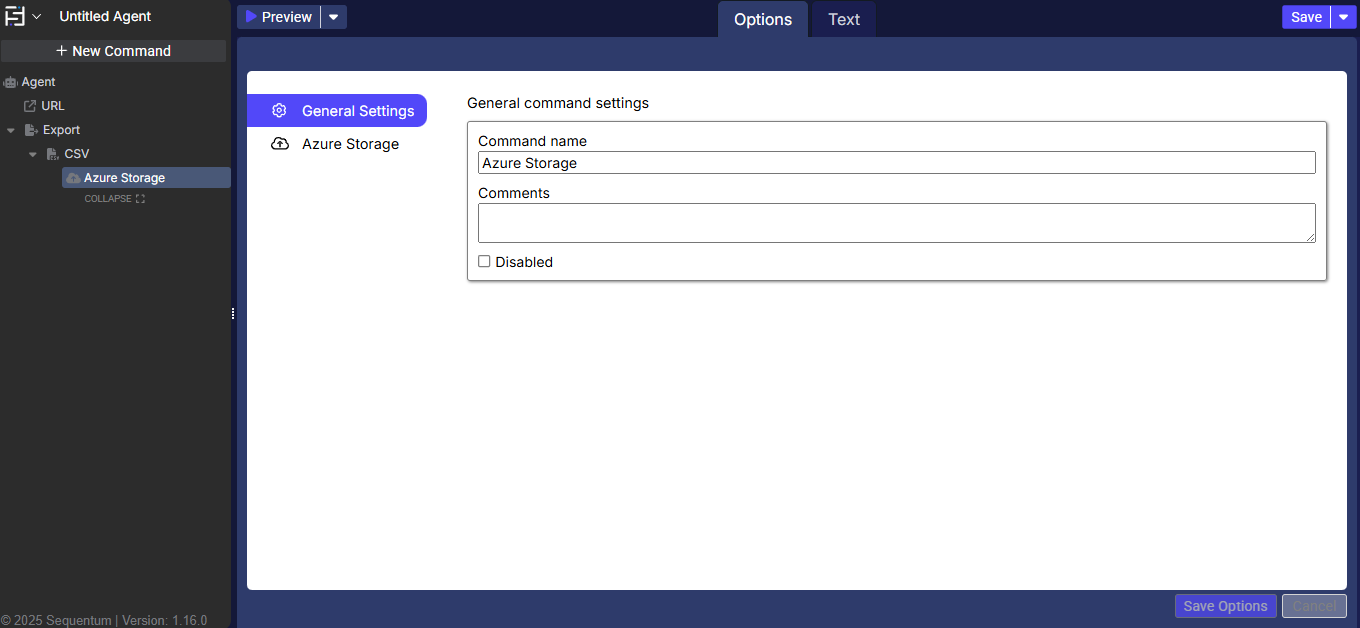The image size is (1360, 628).
Task: Enable the Disabled checkbox
Action: tap(484, 262)
